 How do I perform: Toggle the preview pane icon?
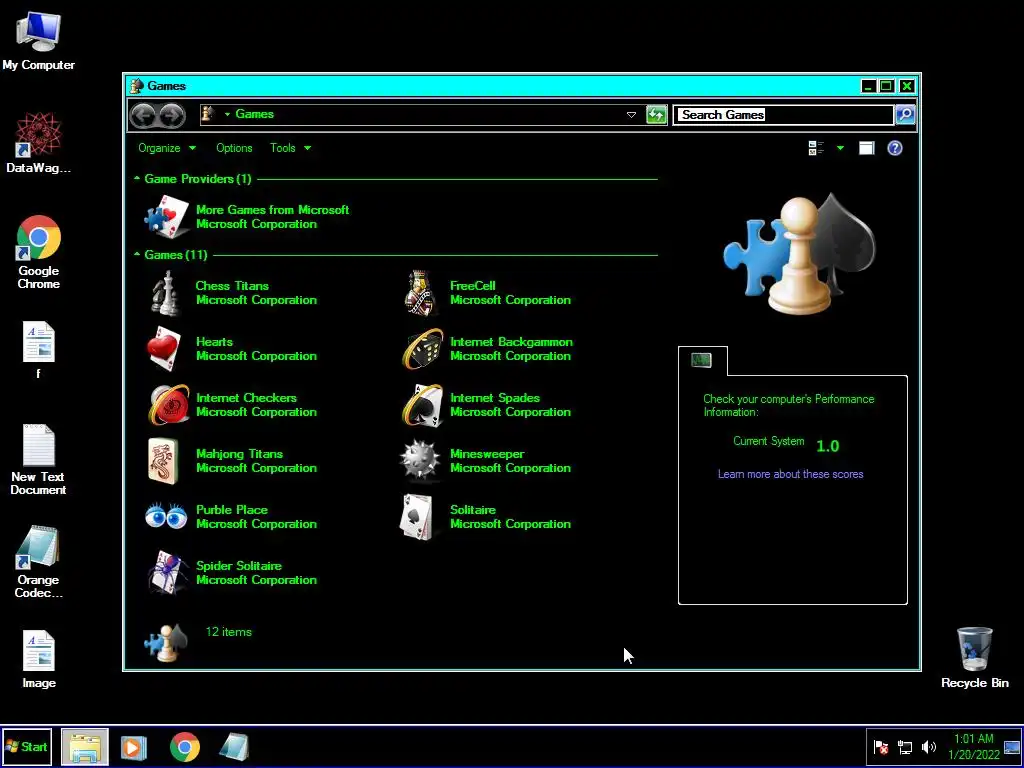point(866,148)
